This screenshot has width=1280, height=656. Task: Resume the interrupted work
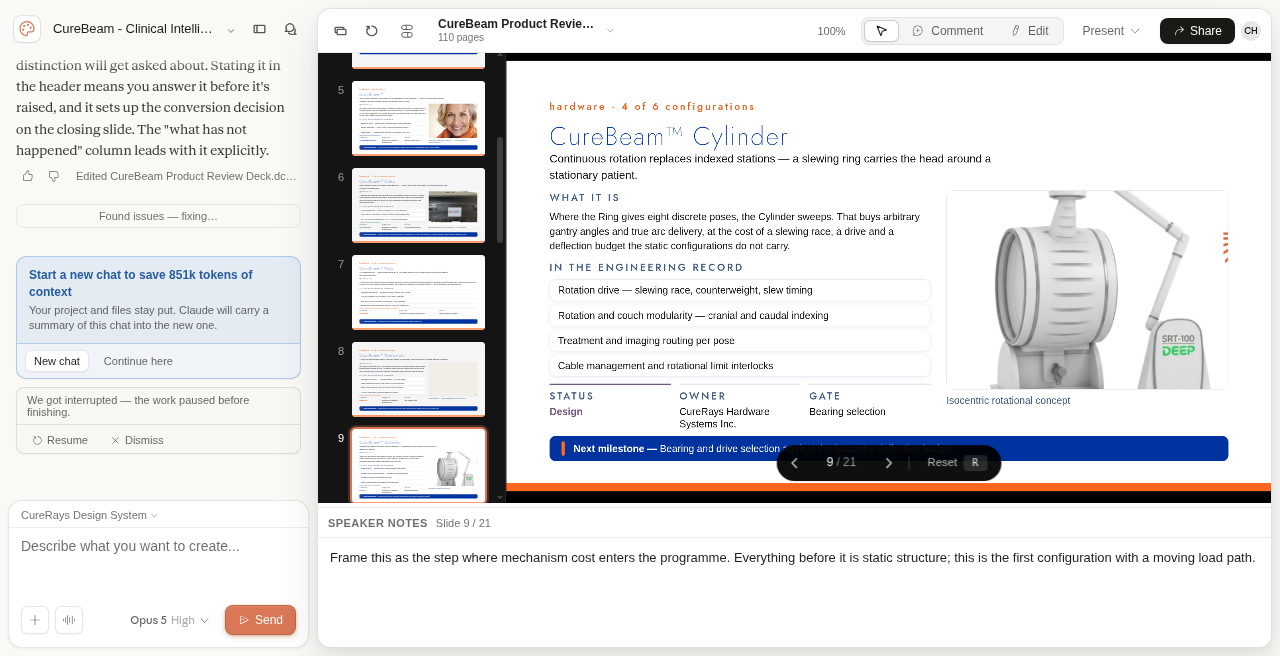pyautogui.click(x=60, y=440)
